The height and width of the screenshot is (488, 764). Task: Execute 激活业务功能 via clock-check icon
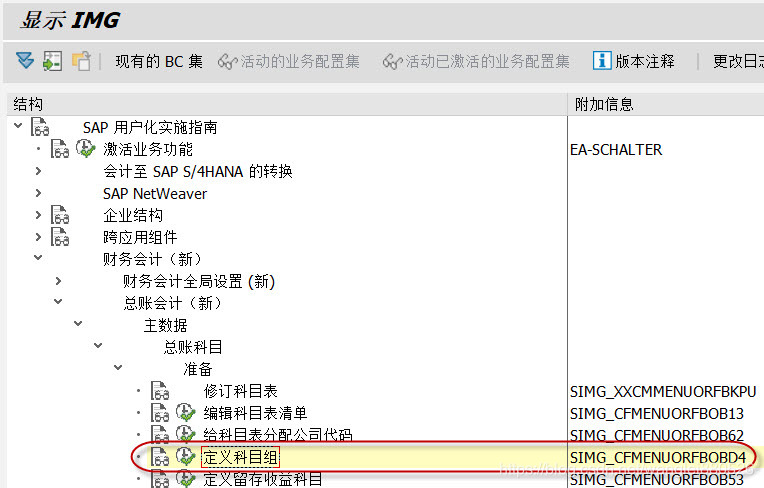[x=85, y=149]
